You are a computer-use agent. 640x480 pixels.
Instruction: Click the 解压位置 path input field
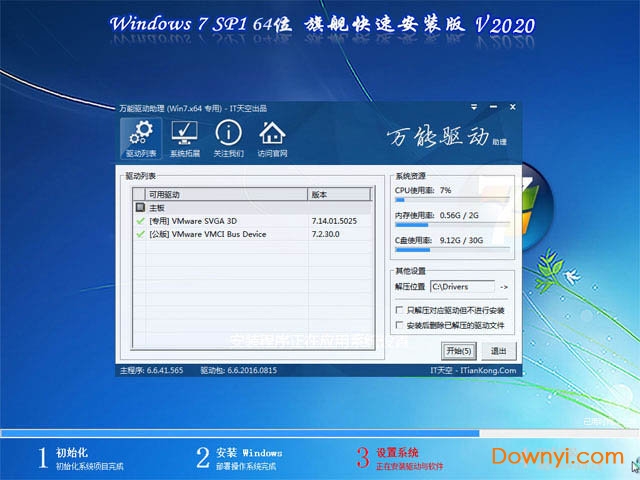pos(462,287)
